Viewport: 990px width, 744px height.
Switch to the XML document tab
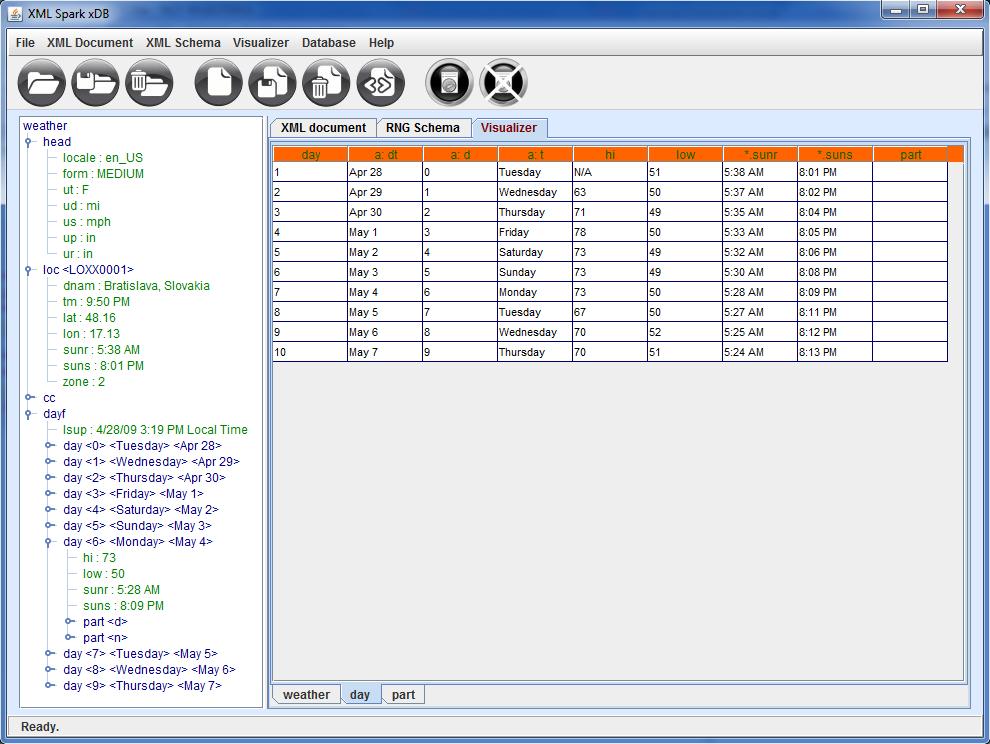tap(323, 128)
